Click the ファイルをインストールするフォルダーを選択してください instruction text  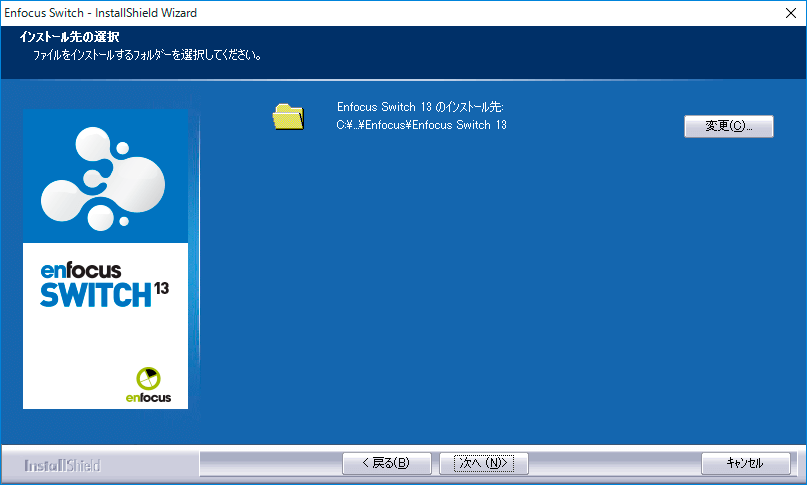(x=147, y=55)
